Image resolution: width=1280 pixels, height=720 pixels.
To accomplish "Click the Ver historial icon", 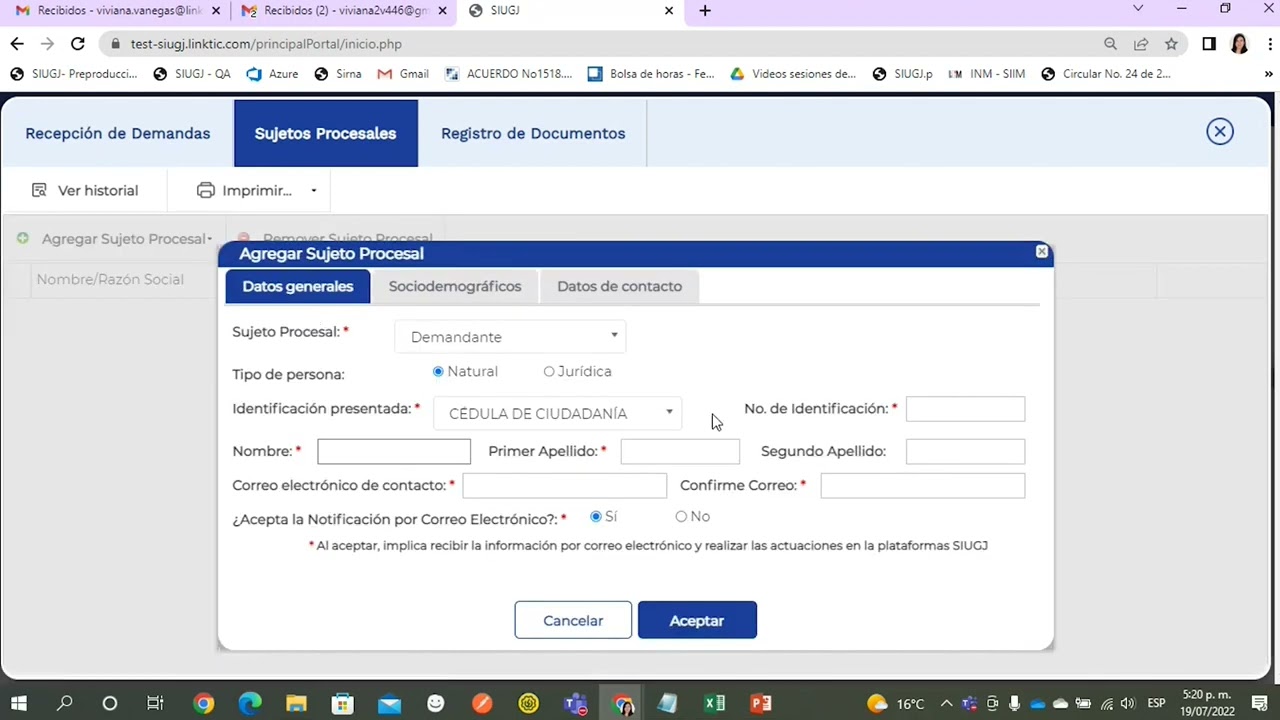I will [40, 190].
